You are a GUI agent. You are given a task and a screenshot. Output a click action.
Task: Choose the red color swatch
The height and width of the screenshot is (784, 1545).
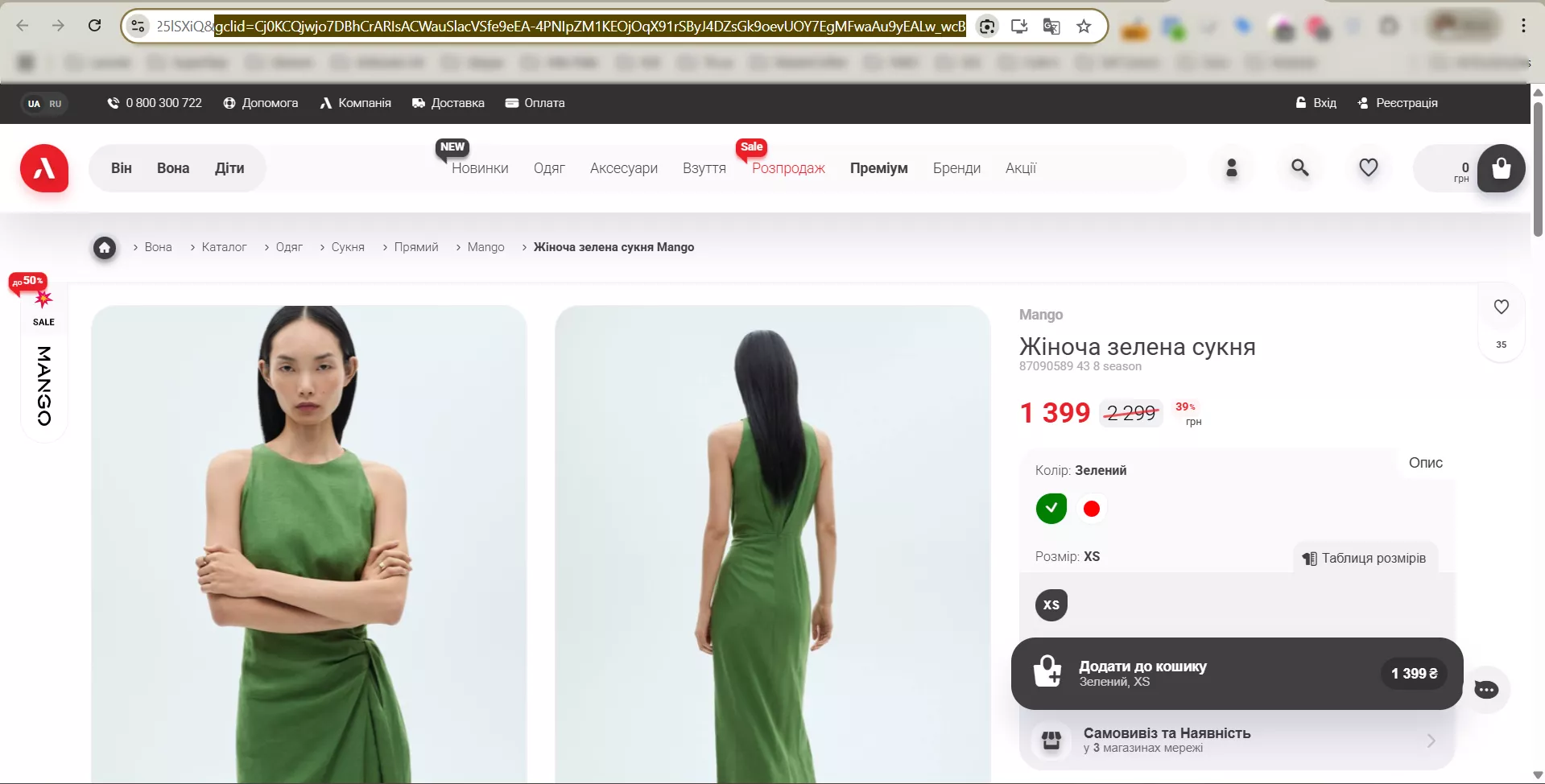coord(1091,509)
